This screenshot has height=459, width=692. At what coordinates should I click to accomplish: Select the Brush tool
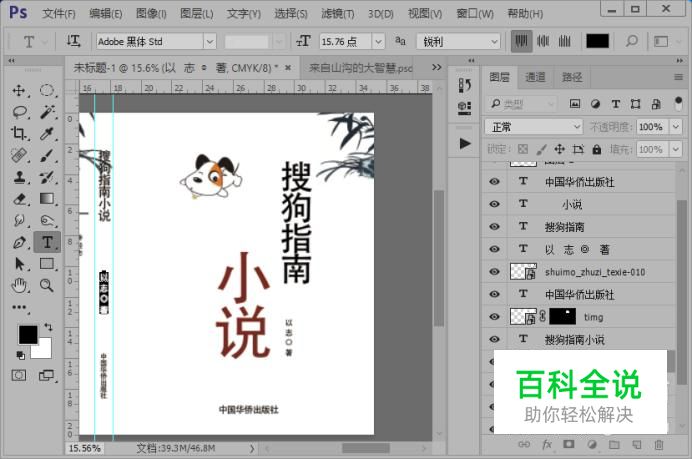click(x=47, y=155)
